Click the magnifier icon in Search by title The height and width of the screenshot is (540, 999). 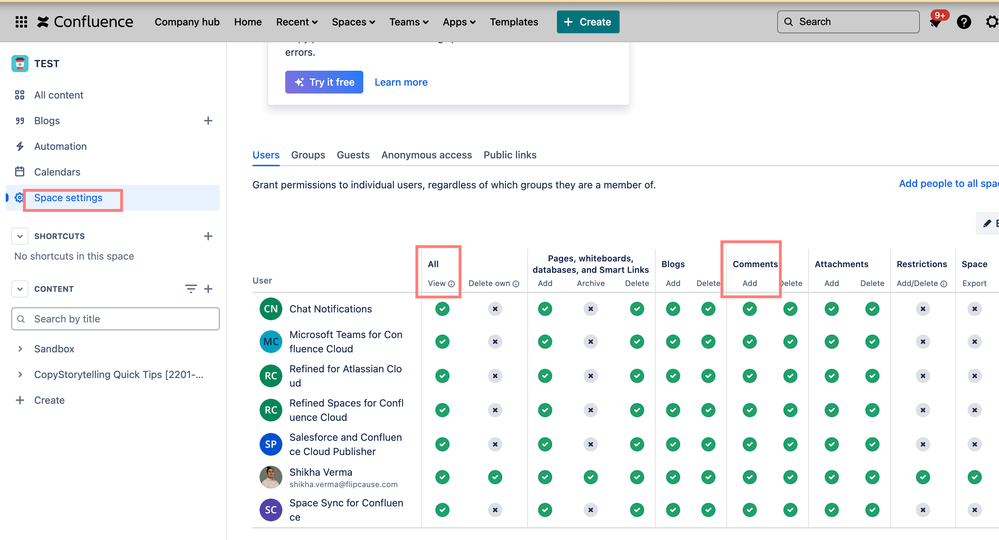click(21, 319)
